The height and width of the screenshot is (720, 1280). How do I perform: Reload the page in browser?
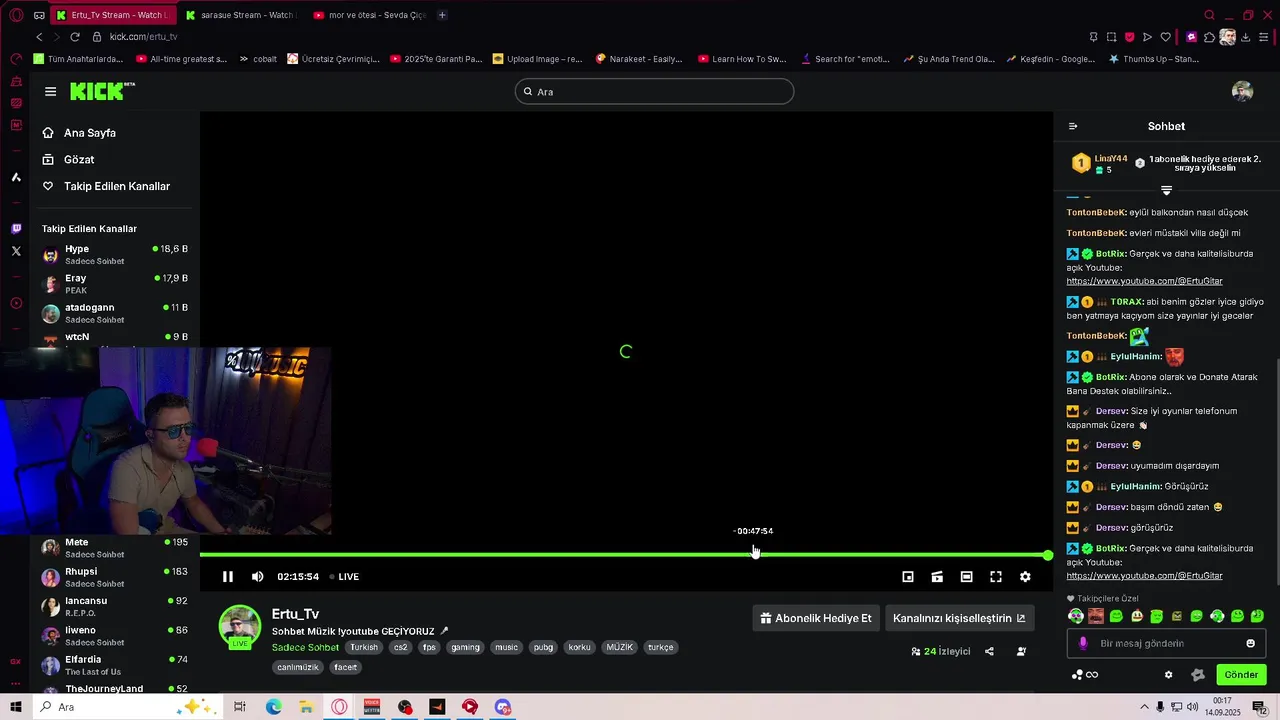tap(75, 37)
